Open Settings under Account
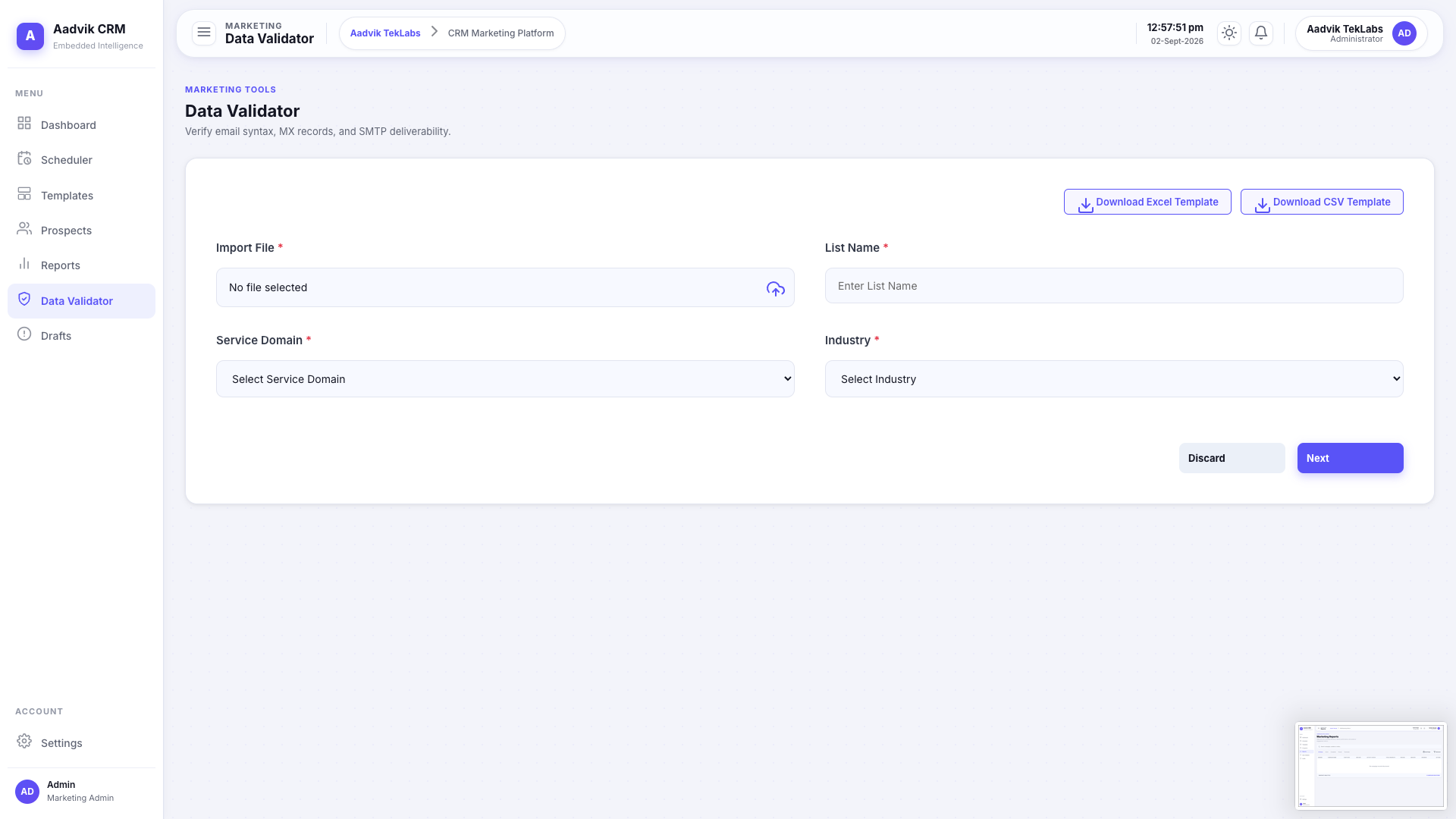 tap(81, 743)
